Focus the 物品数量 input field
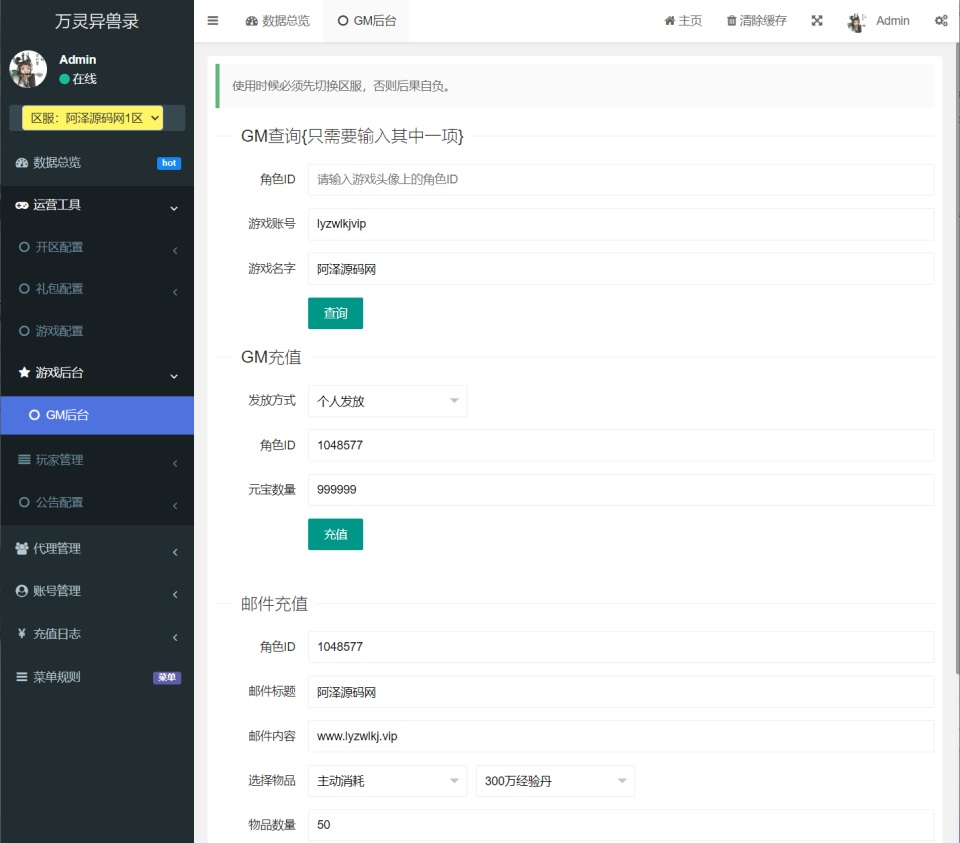 tap(621, 825)
